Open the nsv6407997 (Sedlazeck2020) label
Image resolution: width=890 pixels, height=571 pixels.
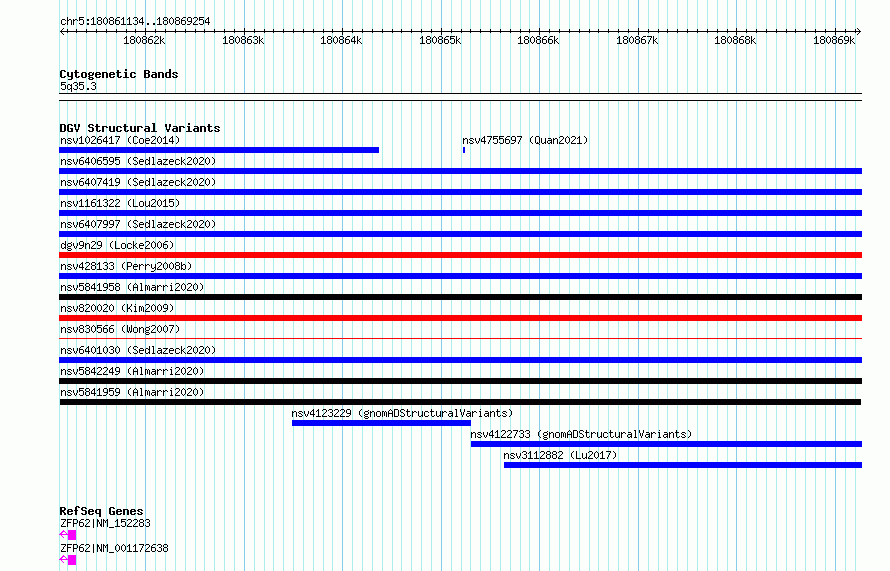138,224
